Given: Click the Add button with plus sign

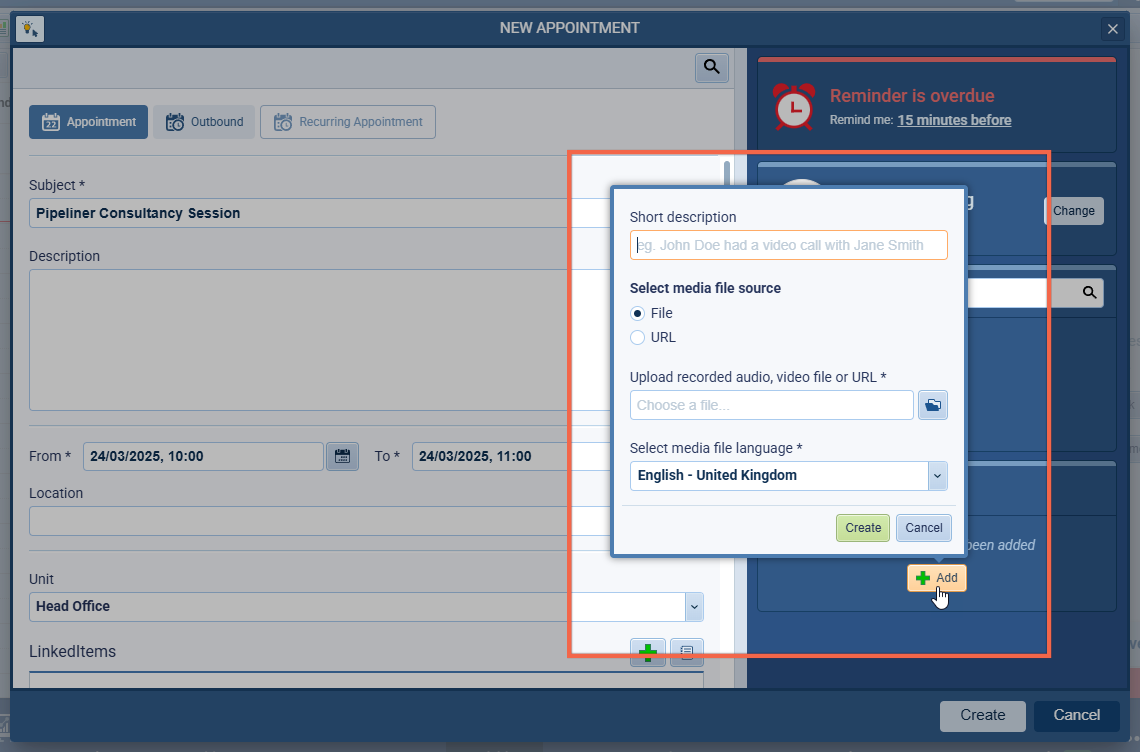Looking at the screenshot, I should tap(937, 578).
